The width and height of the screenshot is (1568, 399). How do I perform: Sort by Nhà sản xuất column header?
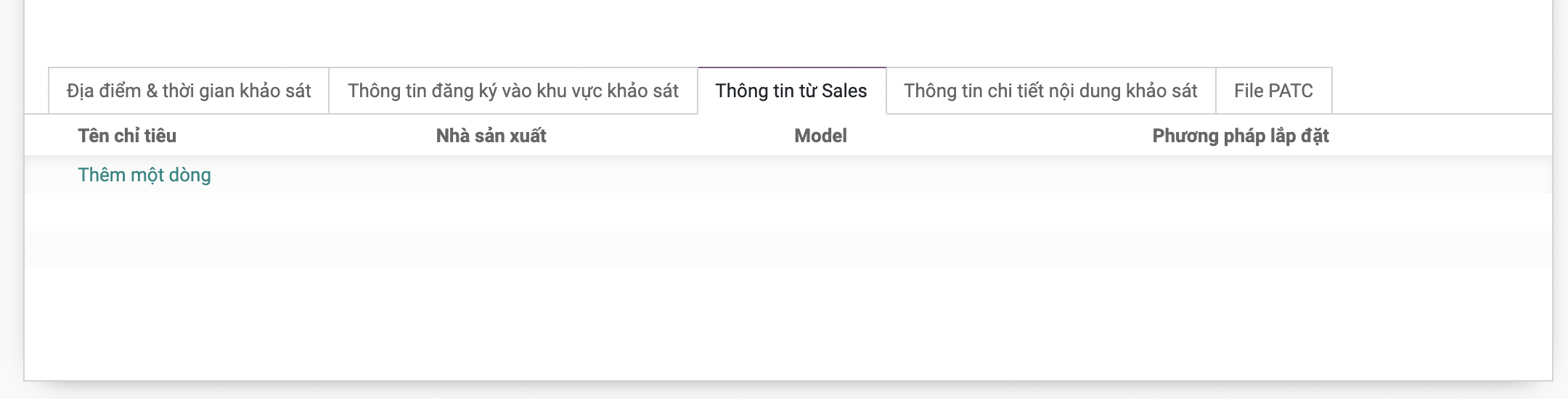pos(491,136)
